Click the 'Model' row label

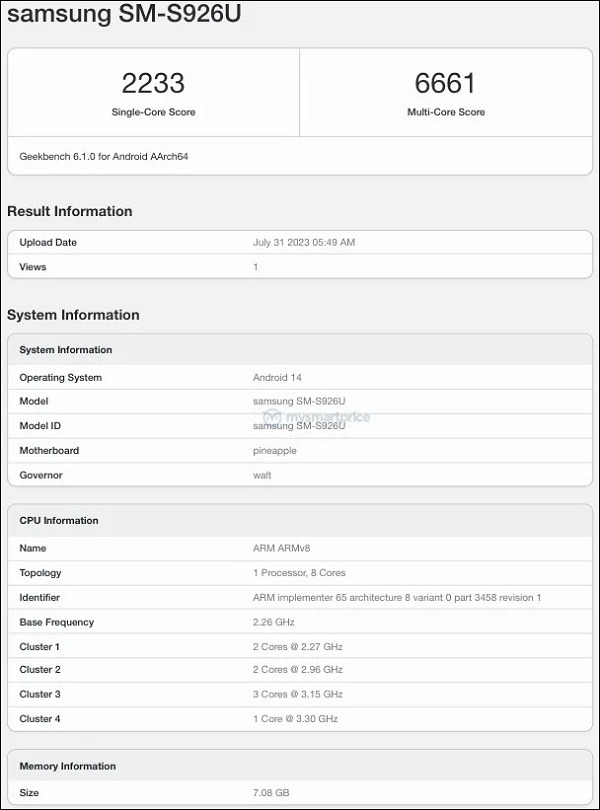pyautogui.click(x=34, y=401)
